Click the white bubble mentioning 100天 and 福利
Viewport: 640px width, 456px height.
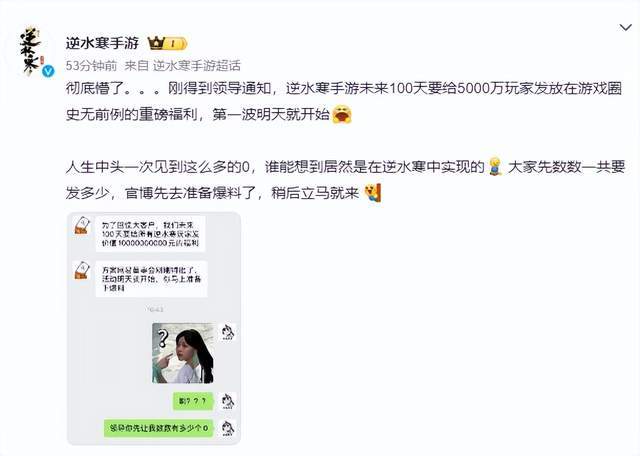[x=151, y=234]
